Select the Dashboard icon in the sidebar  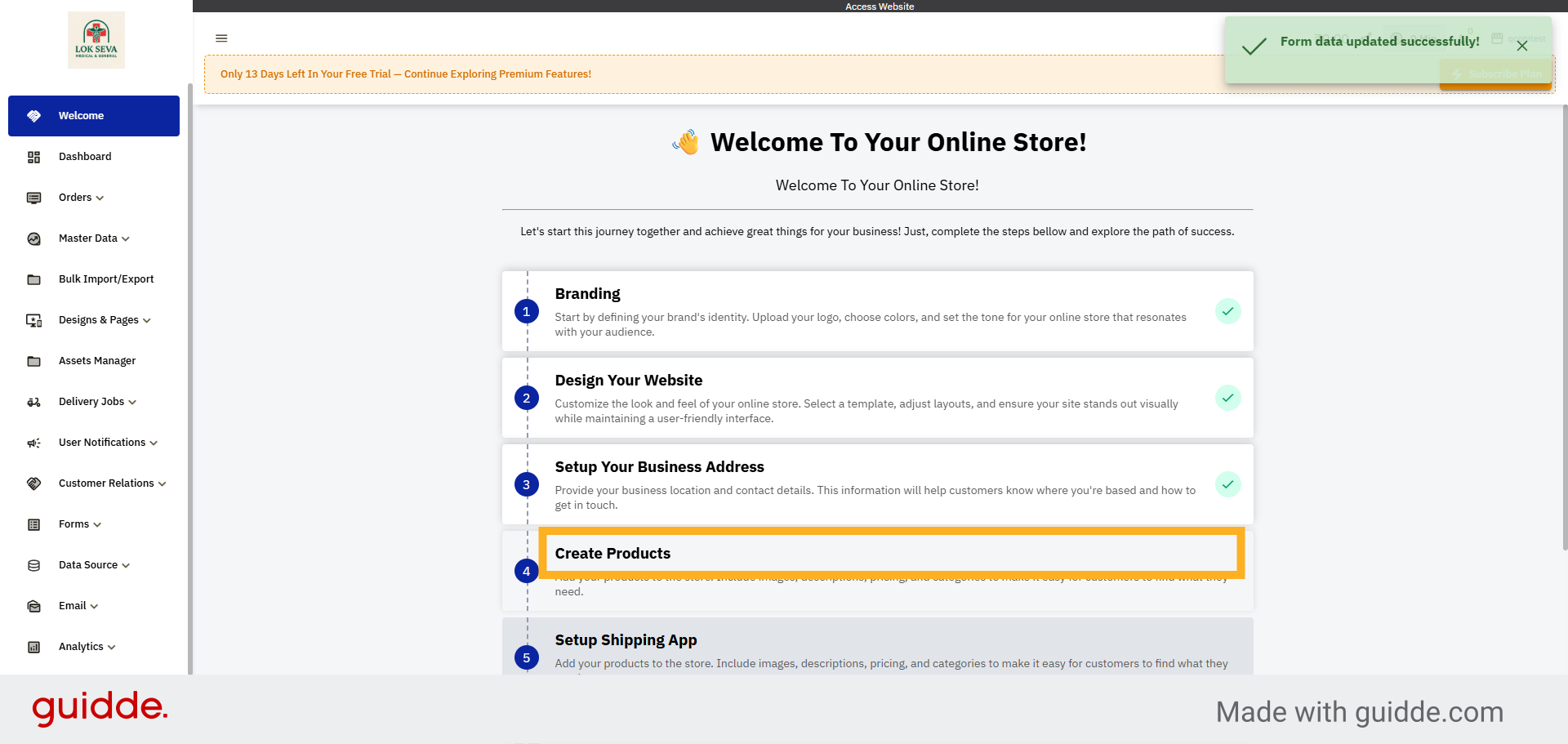point(33,157)
